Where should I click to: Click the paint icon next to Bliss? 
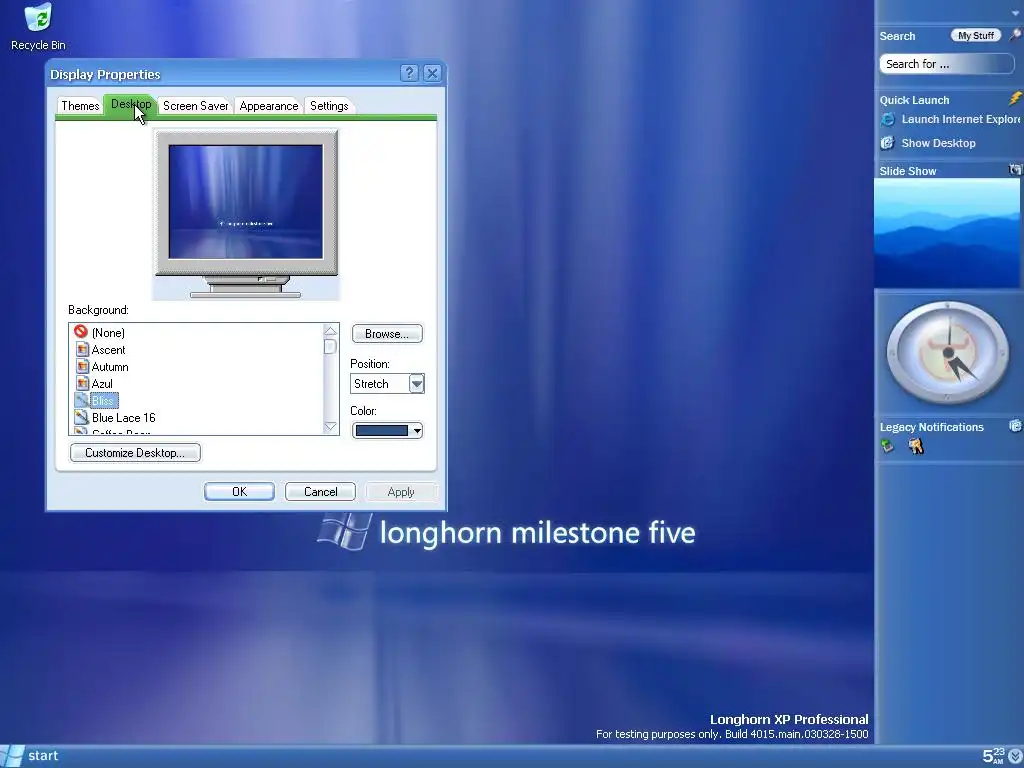click(81, 400)
